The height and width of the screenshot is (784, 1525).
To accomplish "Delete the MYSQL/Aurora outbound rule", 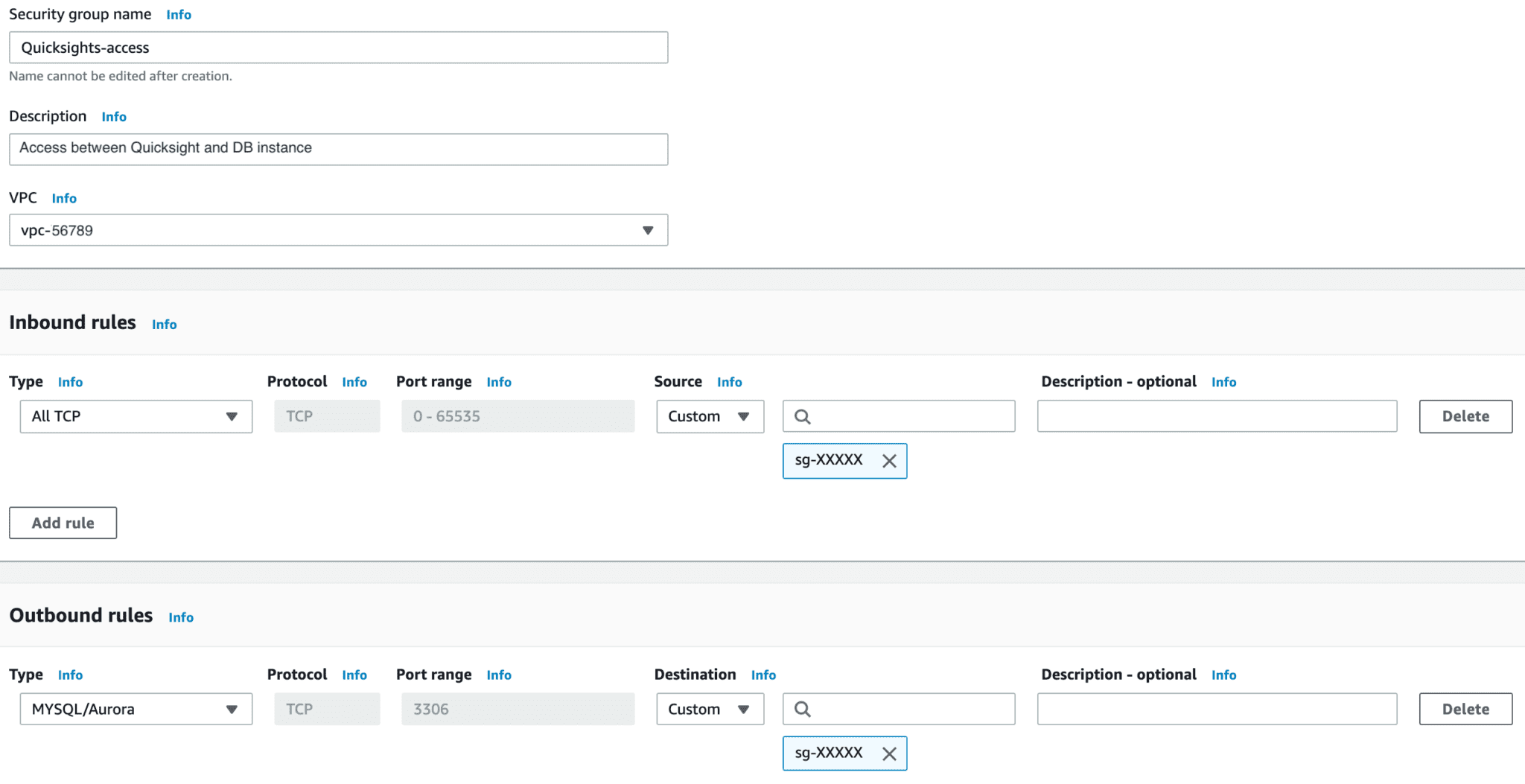I will pyautogui.click(x=1464, y=709).
